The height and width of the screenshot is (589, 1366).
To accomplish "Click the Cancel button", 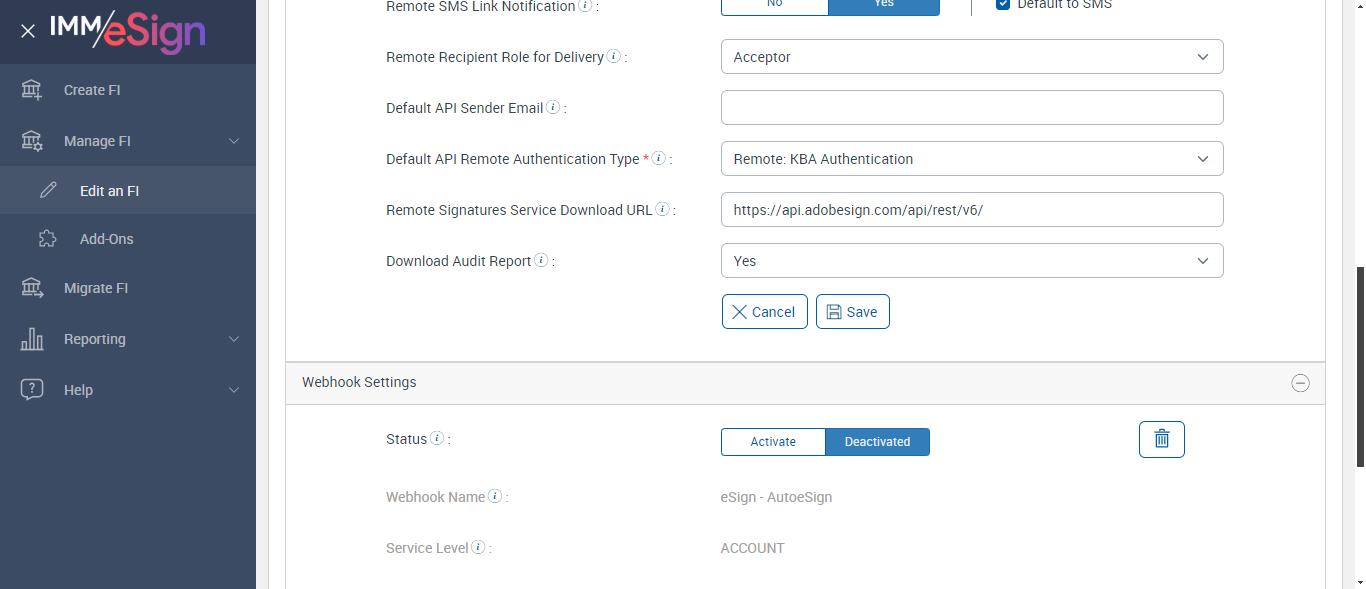I will [x=764, y=312].
